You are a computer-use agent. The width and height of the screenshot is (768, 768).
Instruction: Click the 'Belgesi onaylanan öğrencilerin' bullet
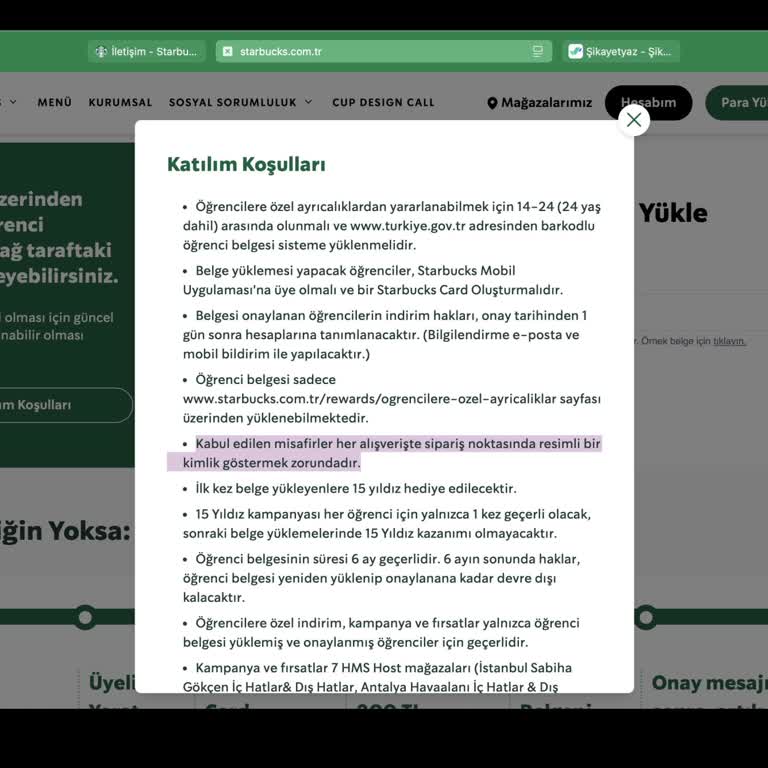tap(384, 335)
